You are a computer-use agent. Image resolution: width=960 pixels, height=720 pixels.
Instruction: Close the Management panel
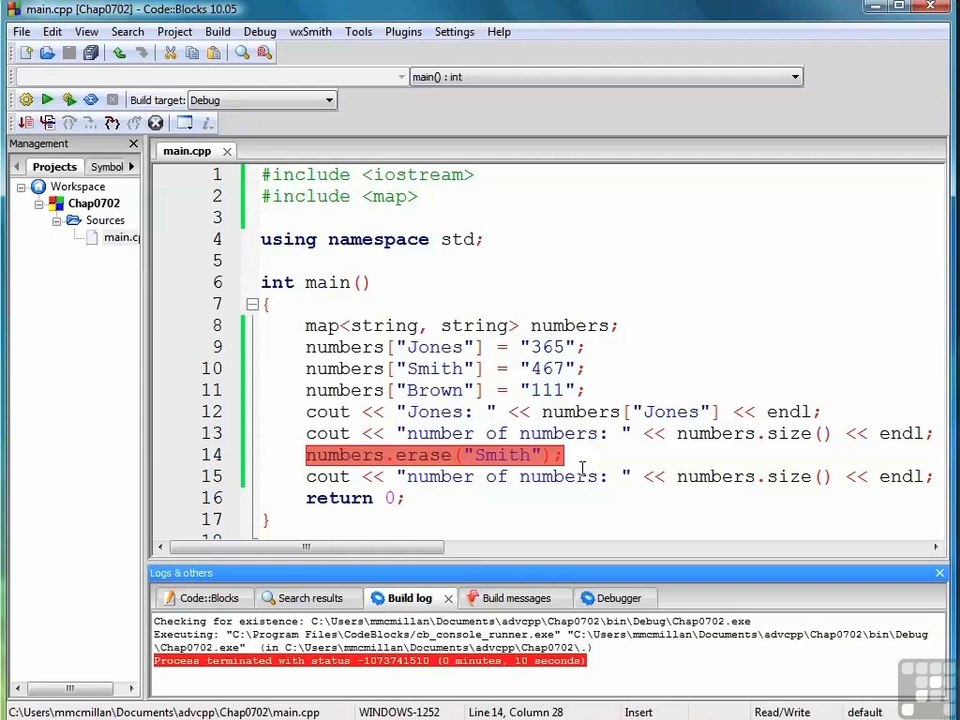point(133,143)
